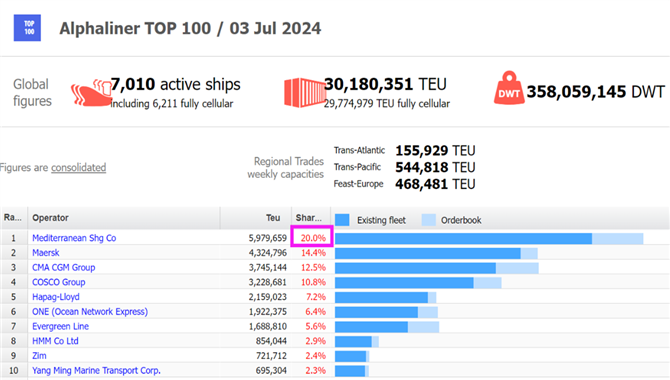670x380 pixels.
Task: Click the Existing fleet legend swatch
Action: [x=342, y=220]
